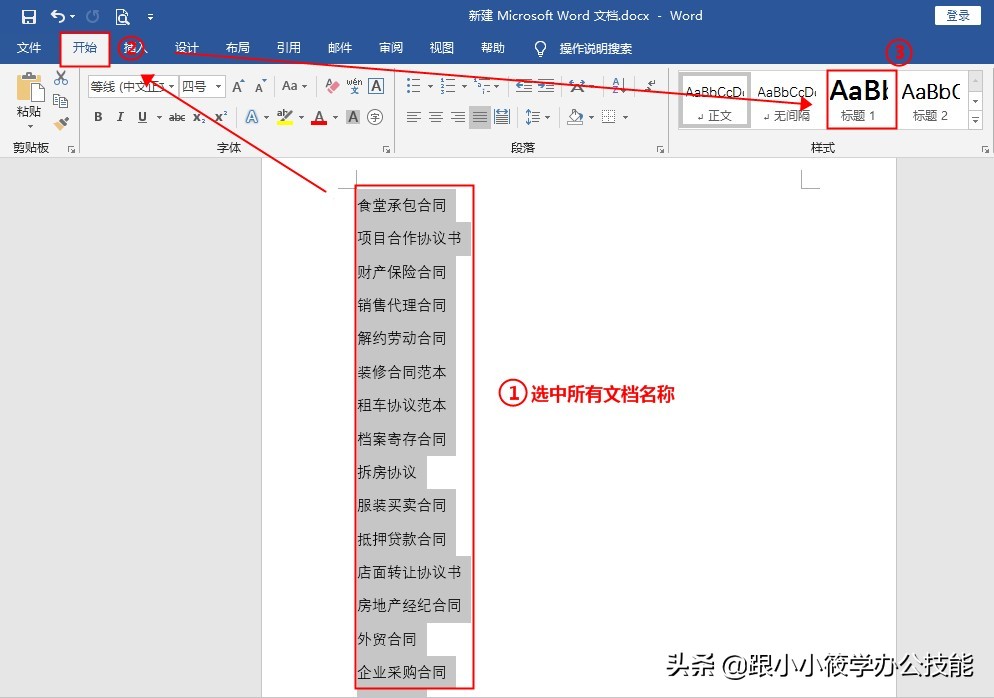Screen dimensions: 994x698
Task: Clear all formatting with the eraser icon
Action: tap(332, 86)
